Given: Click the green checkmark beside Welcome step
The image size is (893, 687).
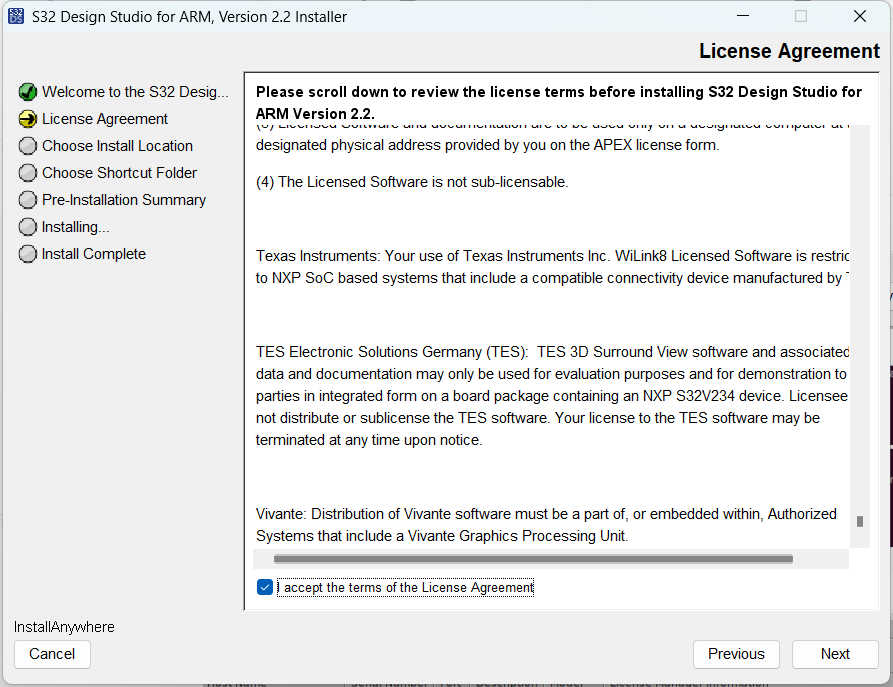Looking at the screenshot, I should point(28,92).
